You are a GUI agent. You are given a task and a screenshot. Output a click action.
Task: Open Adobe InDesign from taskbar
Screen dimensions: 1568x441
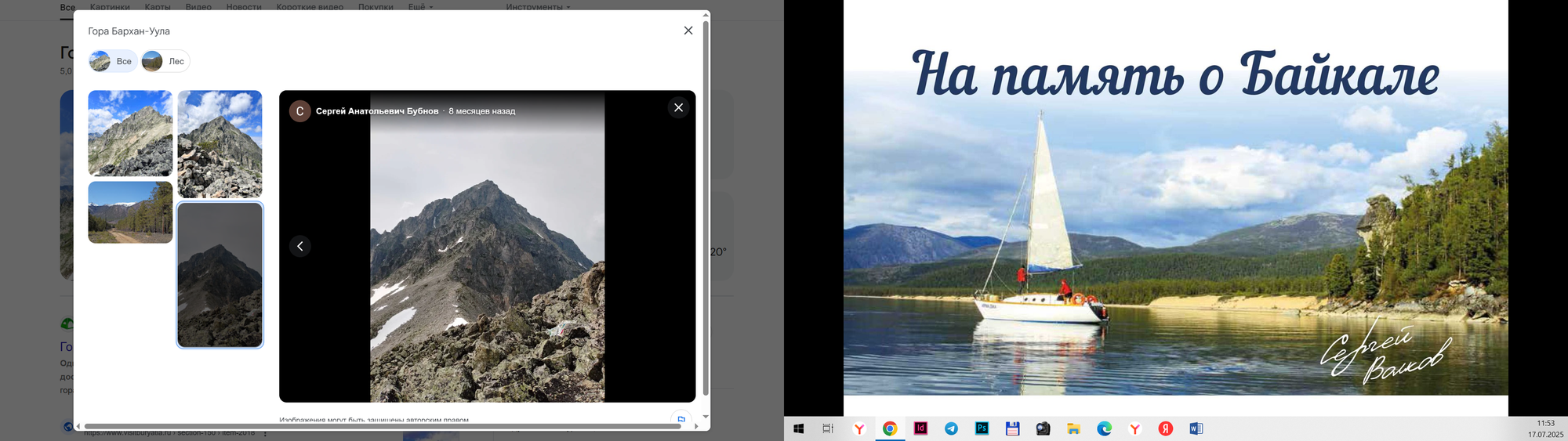coord(920,428)
